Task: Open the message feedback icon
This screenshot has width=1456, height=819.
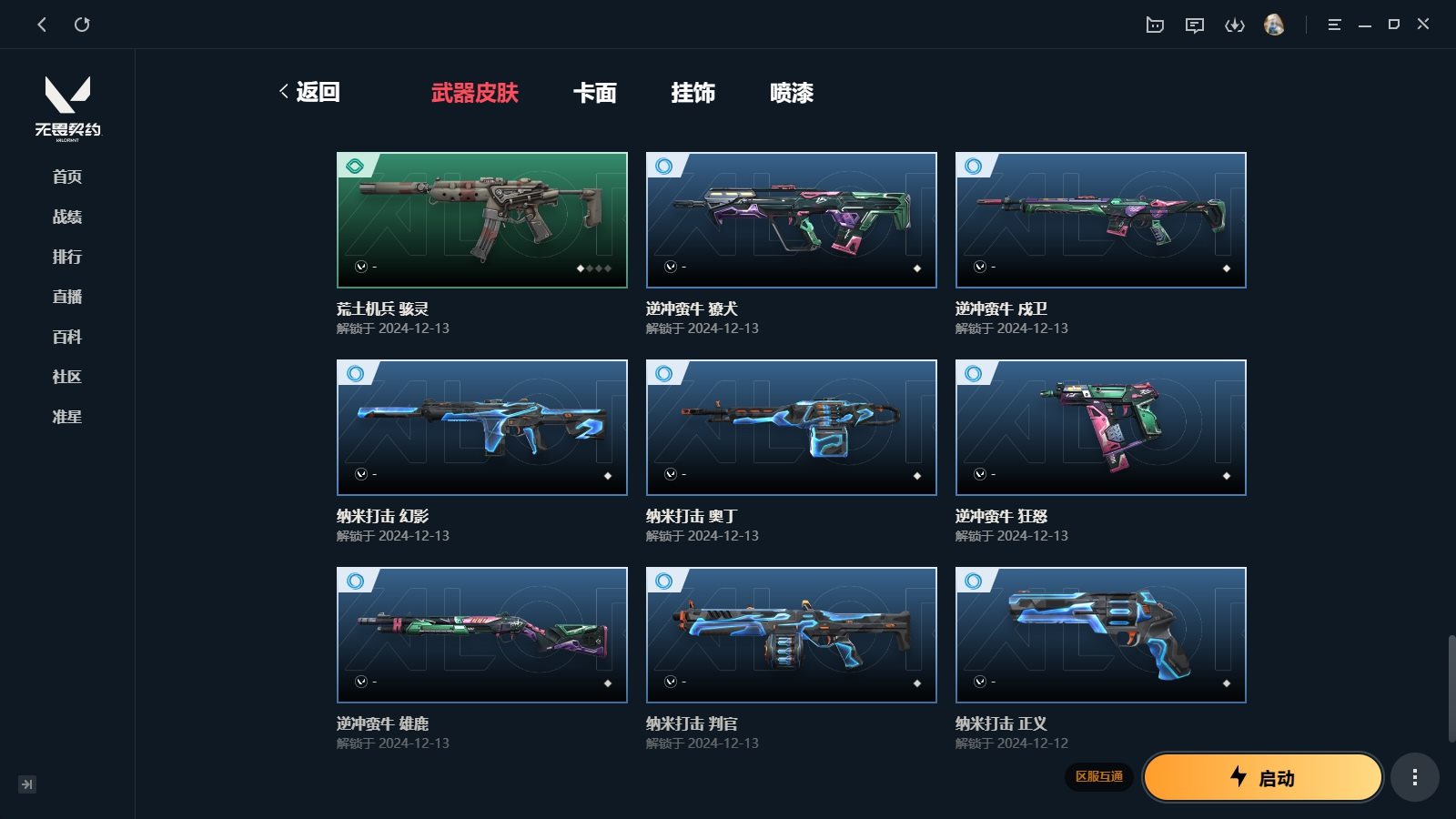Action: click(1195, 25)
